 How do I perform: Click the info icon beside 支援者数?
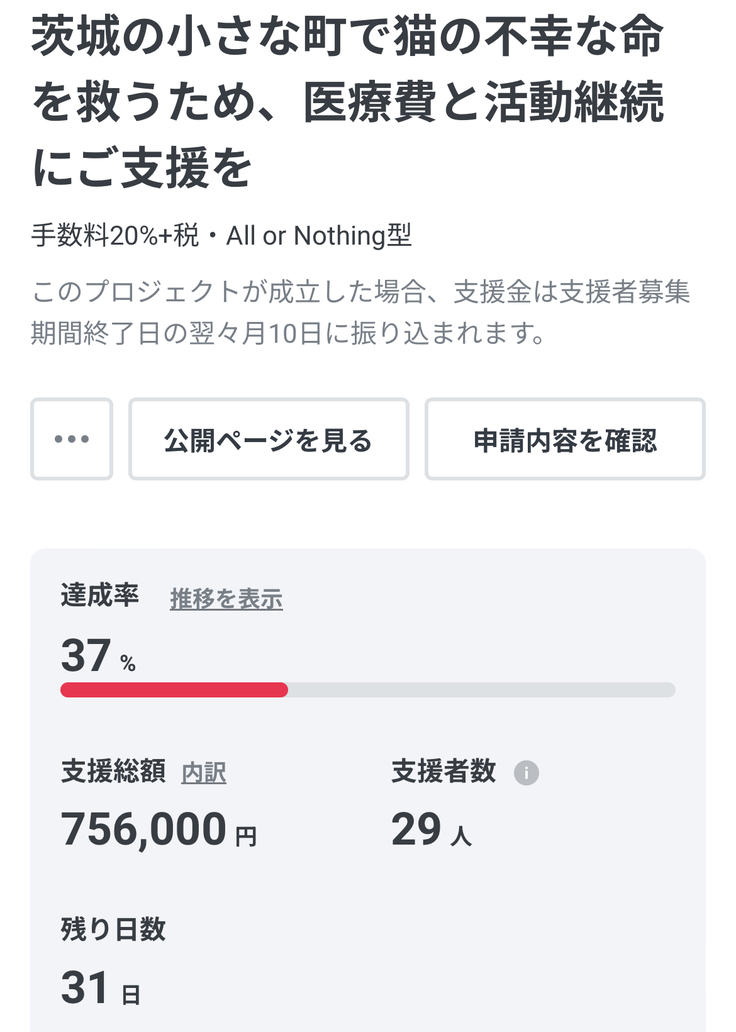tap(526, 773)
